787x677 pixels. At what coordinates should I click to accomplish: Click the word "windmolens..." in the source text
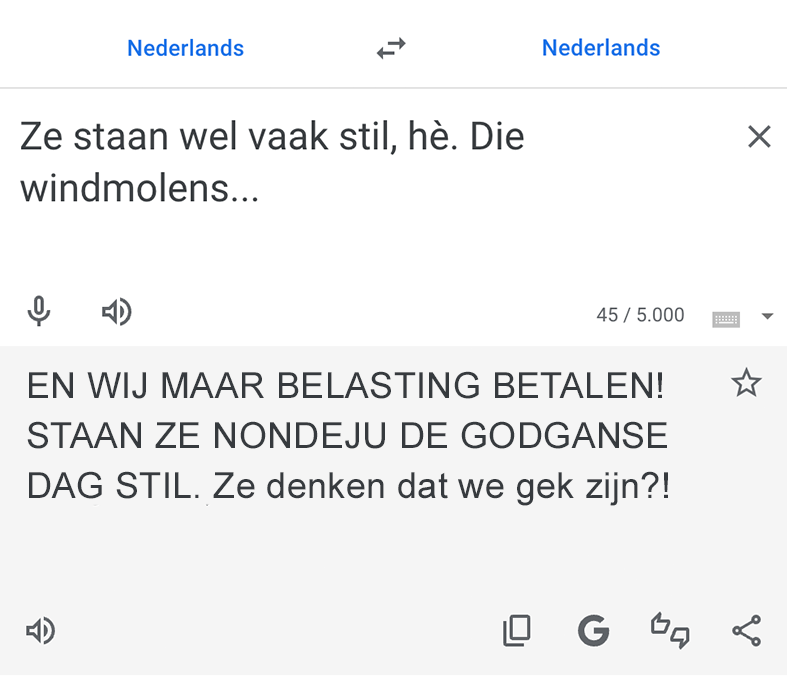pyautogui.click(x=140, y=189)
